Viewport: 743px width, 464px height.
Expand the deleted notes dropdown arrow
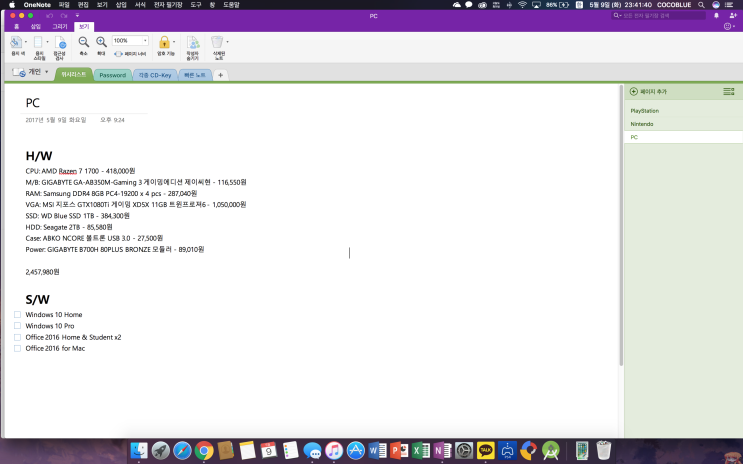pyautogui.click(x=227, y=42)
